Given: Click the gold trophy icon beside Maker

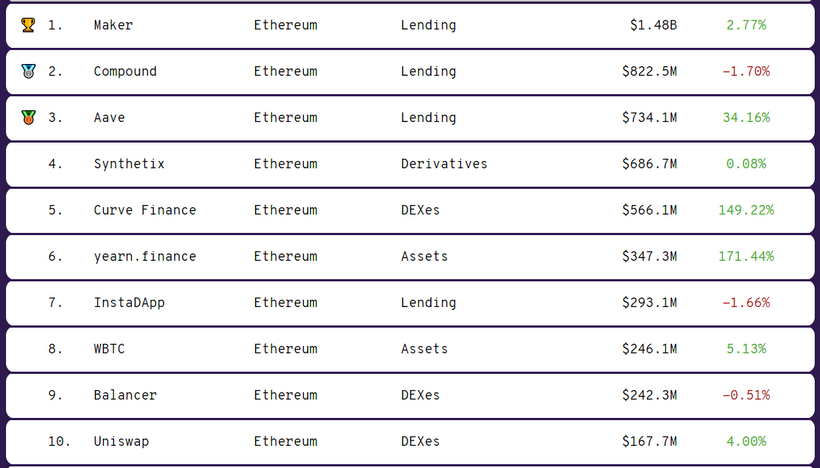Looking at the screenshot, I should click(28, 25).
